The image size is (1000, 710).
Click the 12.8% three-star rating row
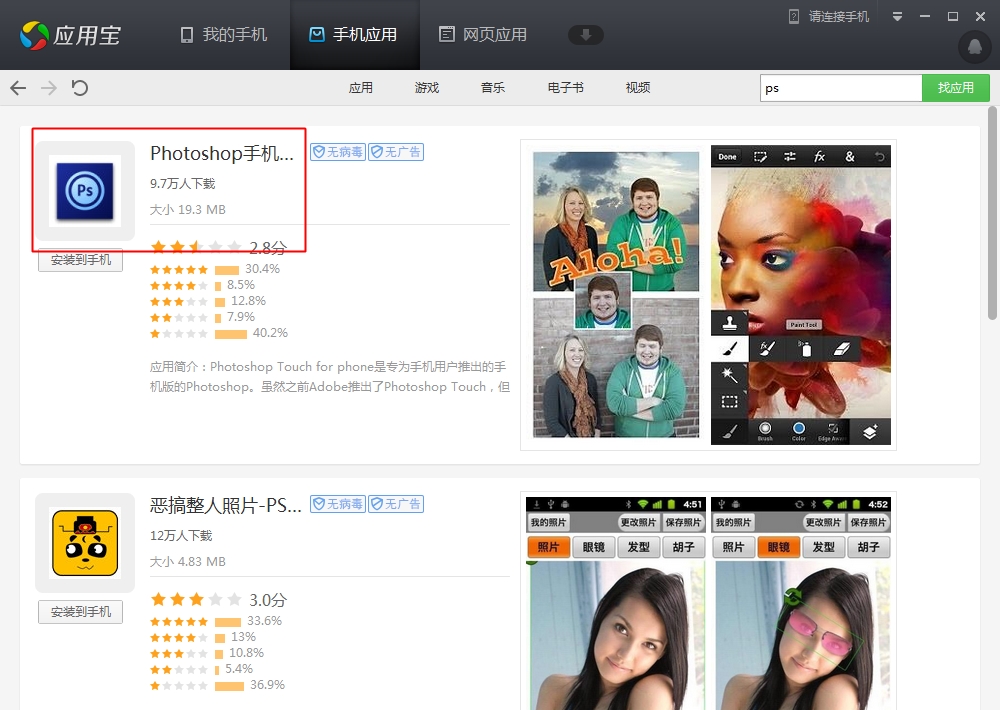point(208,301)
